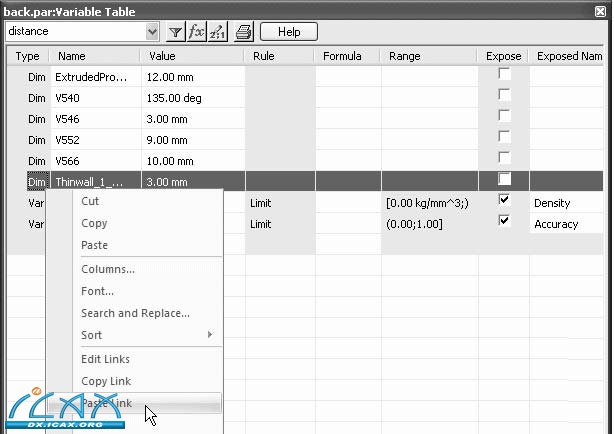Uncheck Expose on the Density row

point(504,199)
